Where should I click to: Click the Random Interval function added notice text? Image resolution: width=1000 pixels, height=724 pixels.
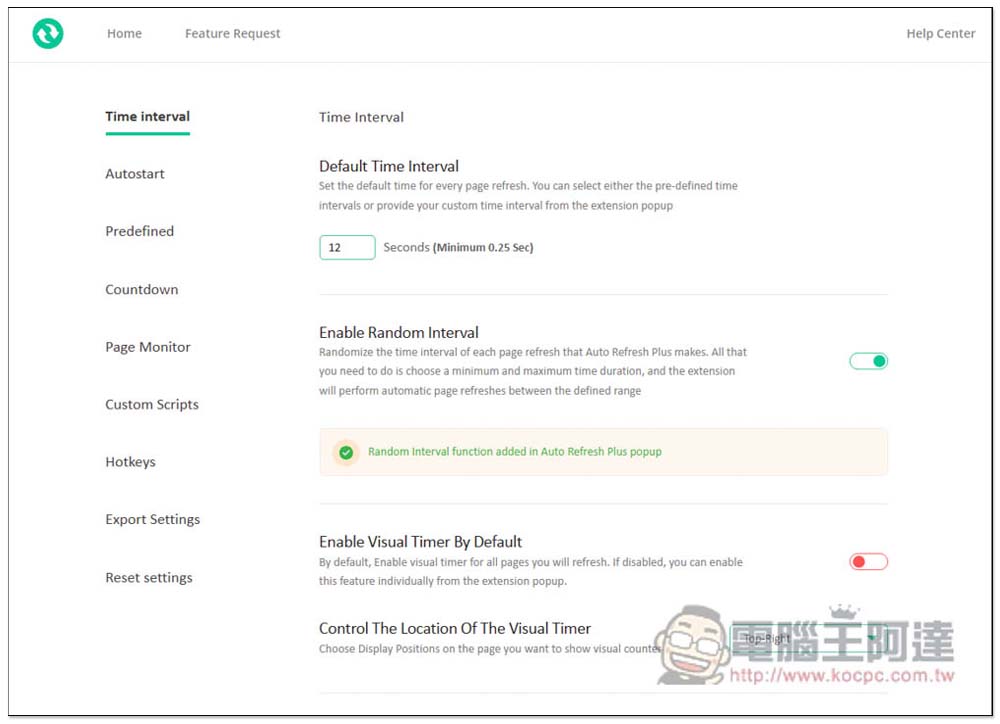[515, 452]
